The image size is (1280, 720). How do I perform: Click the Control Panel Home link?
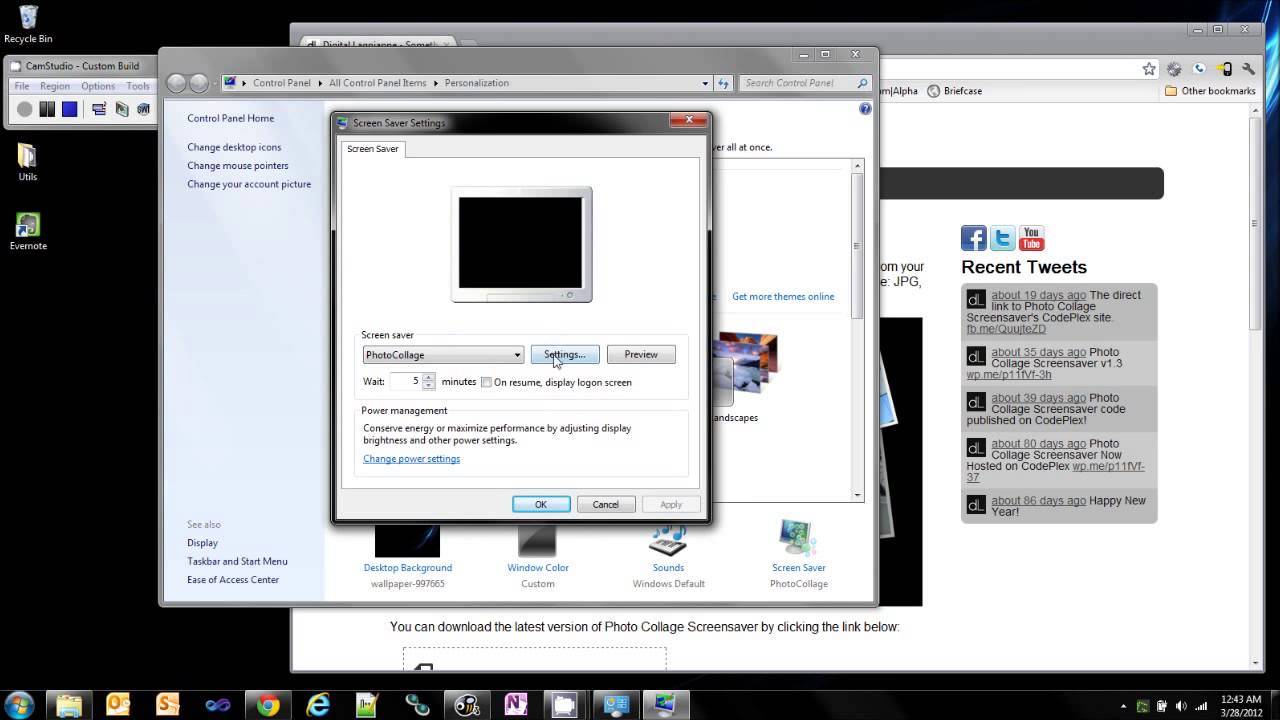pyautogui.click(x=230, y=118)
